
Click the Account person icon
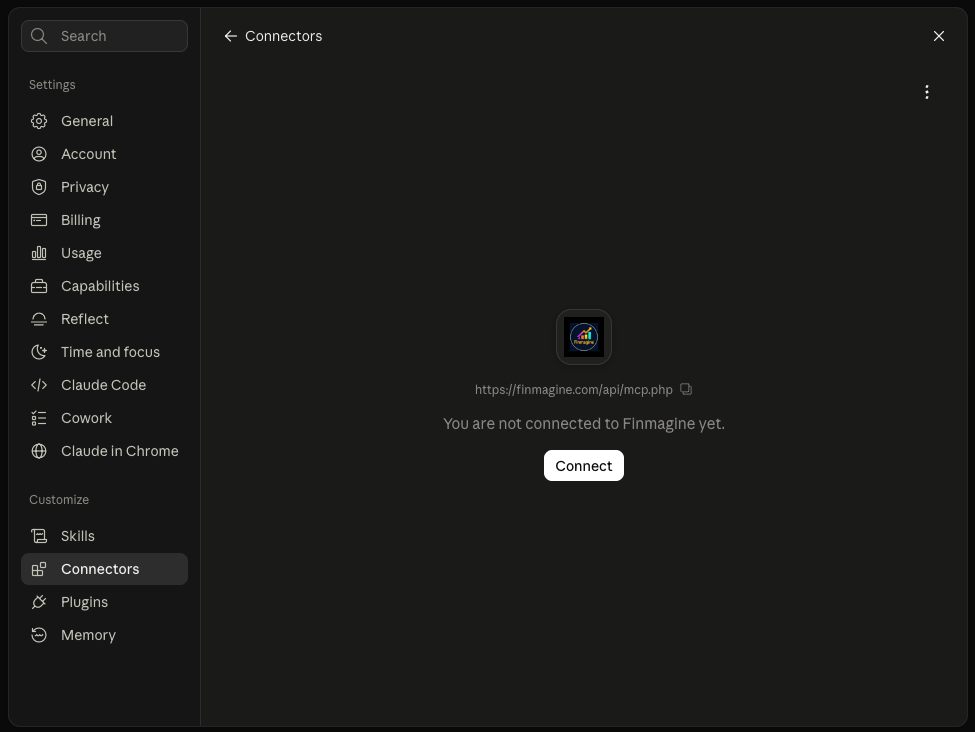[x=39, y=154]
